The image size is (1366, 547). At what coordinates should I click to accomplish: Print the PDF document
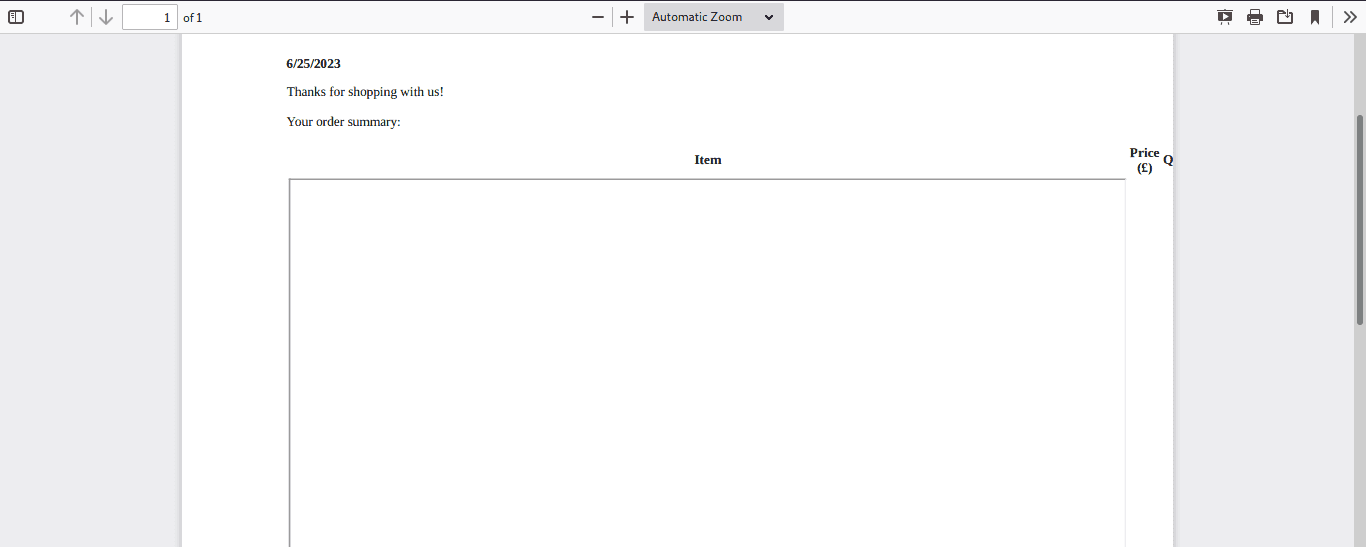[x=1255, y=17]
